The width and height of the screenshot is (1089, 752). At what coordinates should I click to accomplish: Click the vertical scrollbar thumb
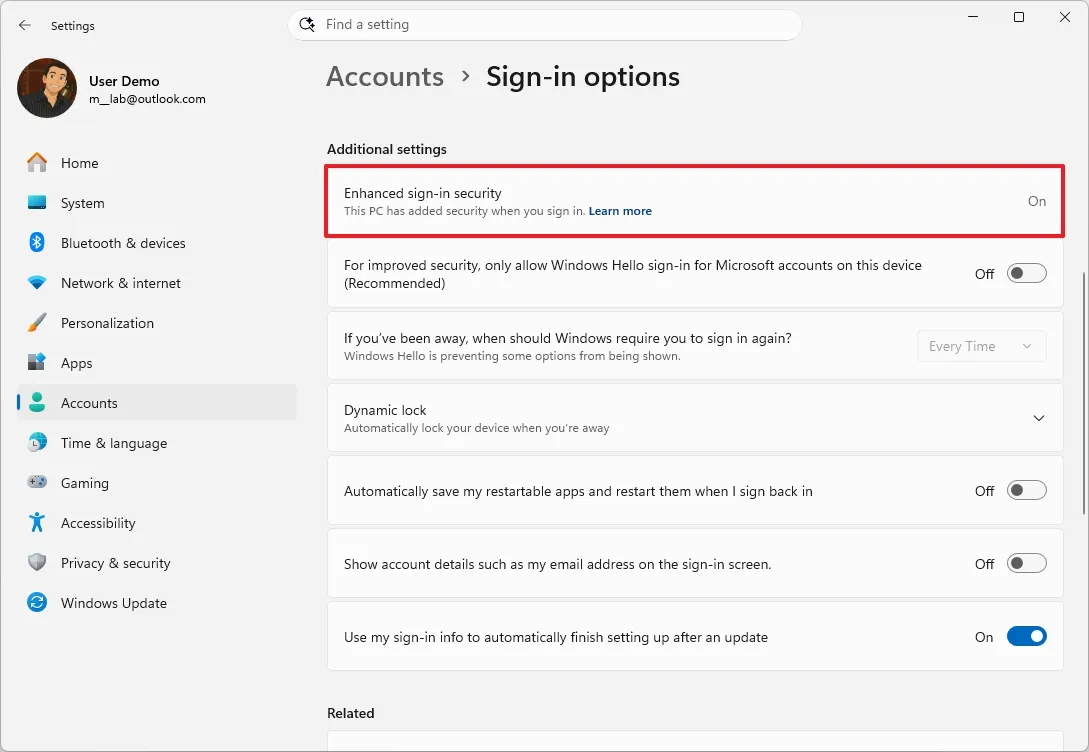pyautogui.click(x=1083, y=392)
